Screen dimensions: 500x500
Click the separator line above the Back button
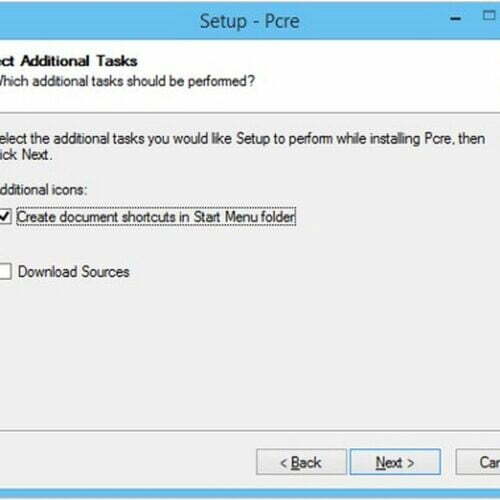point(250,431)
